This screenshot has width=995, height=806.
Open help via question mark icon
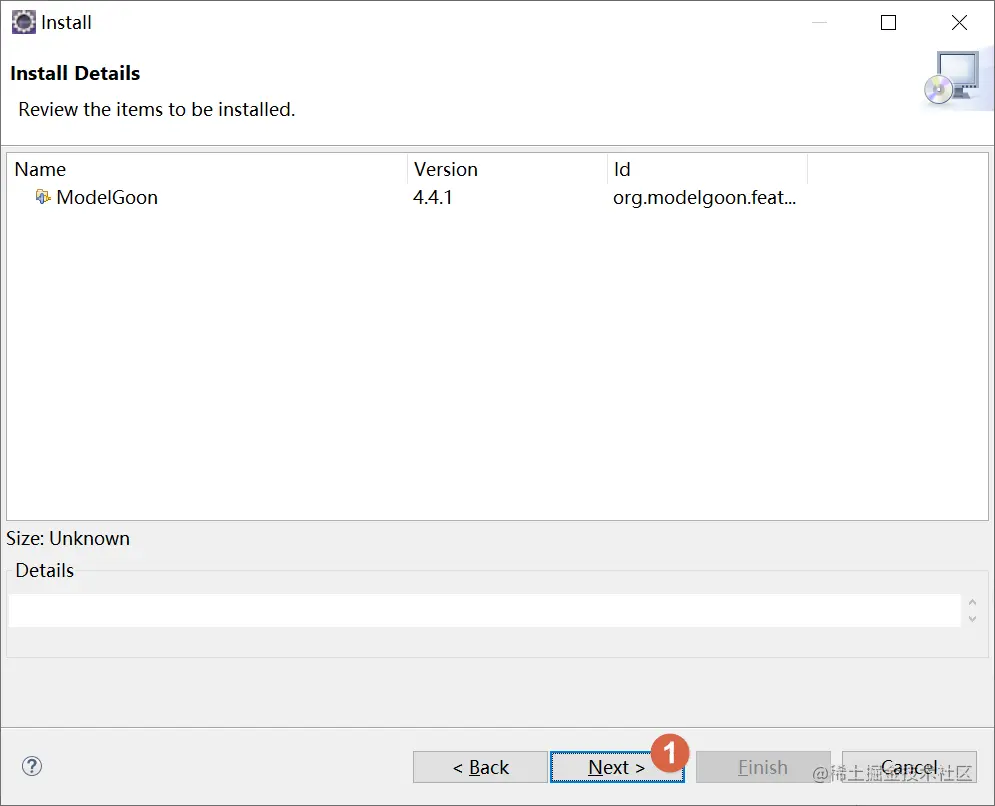(32, 766)
